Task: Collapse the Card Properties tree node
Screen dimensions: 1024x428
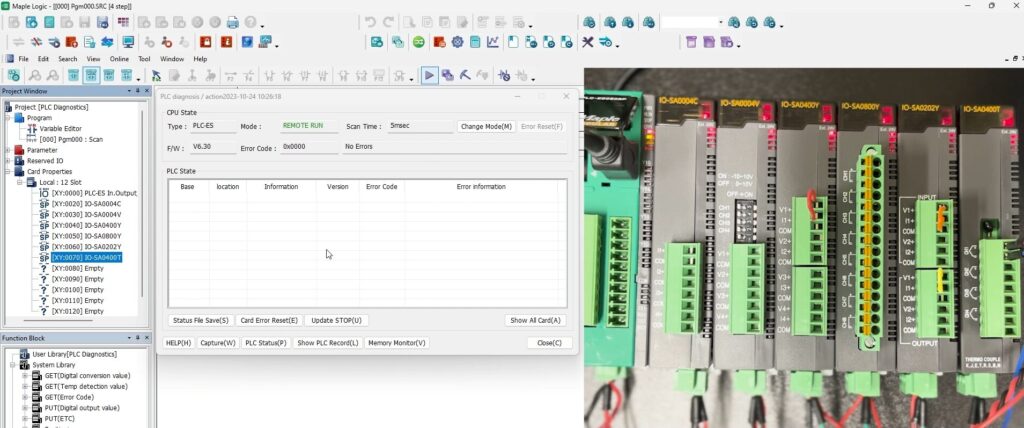Action: coord(8,171)
